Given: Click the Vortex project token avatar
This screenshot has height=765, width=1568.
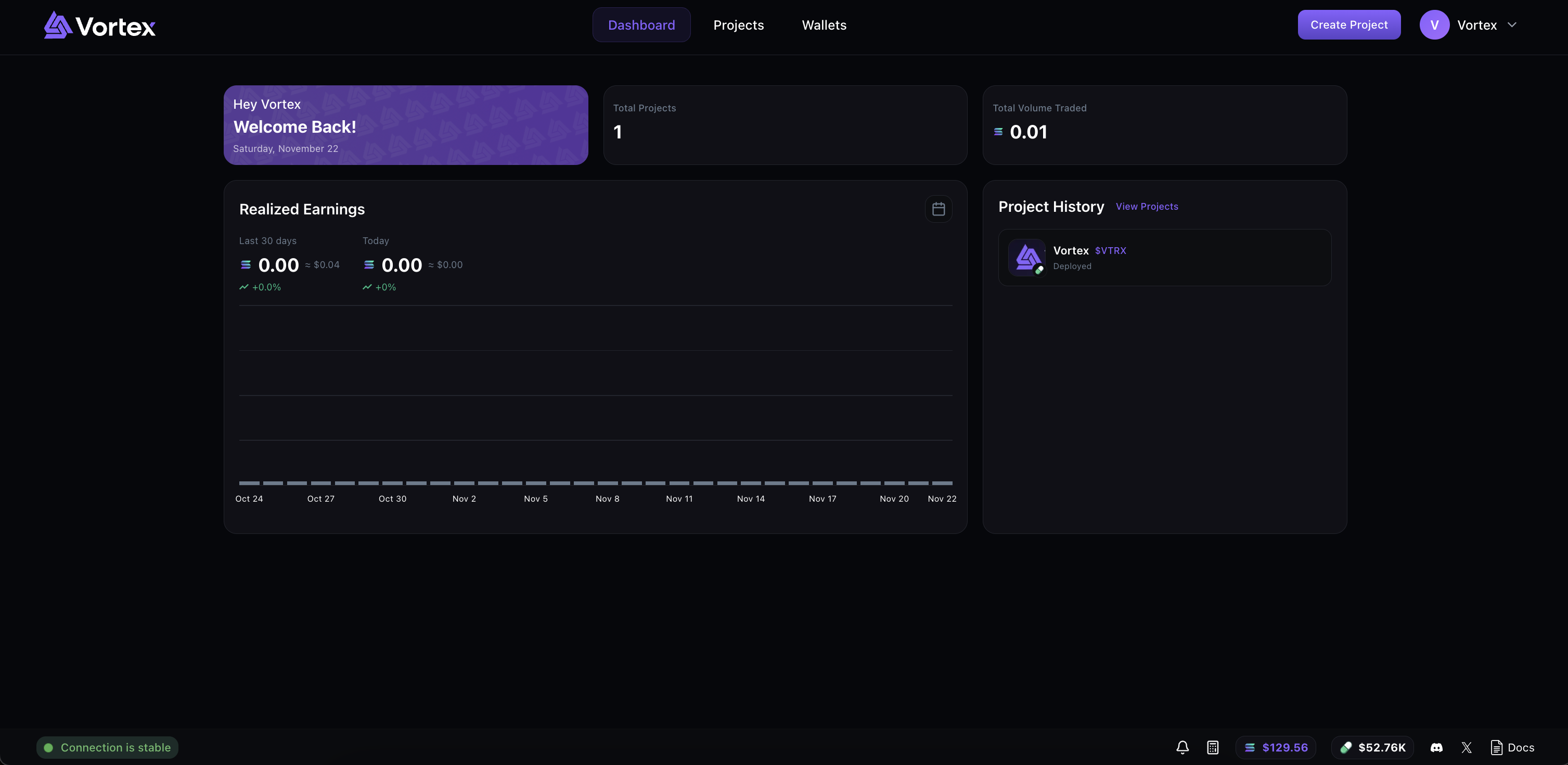Looking at the screenshot, I should click(x=1027, y=258).
